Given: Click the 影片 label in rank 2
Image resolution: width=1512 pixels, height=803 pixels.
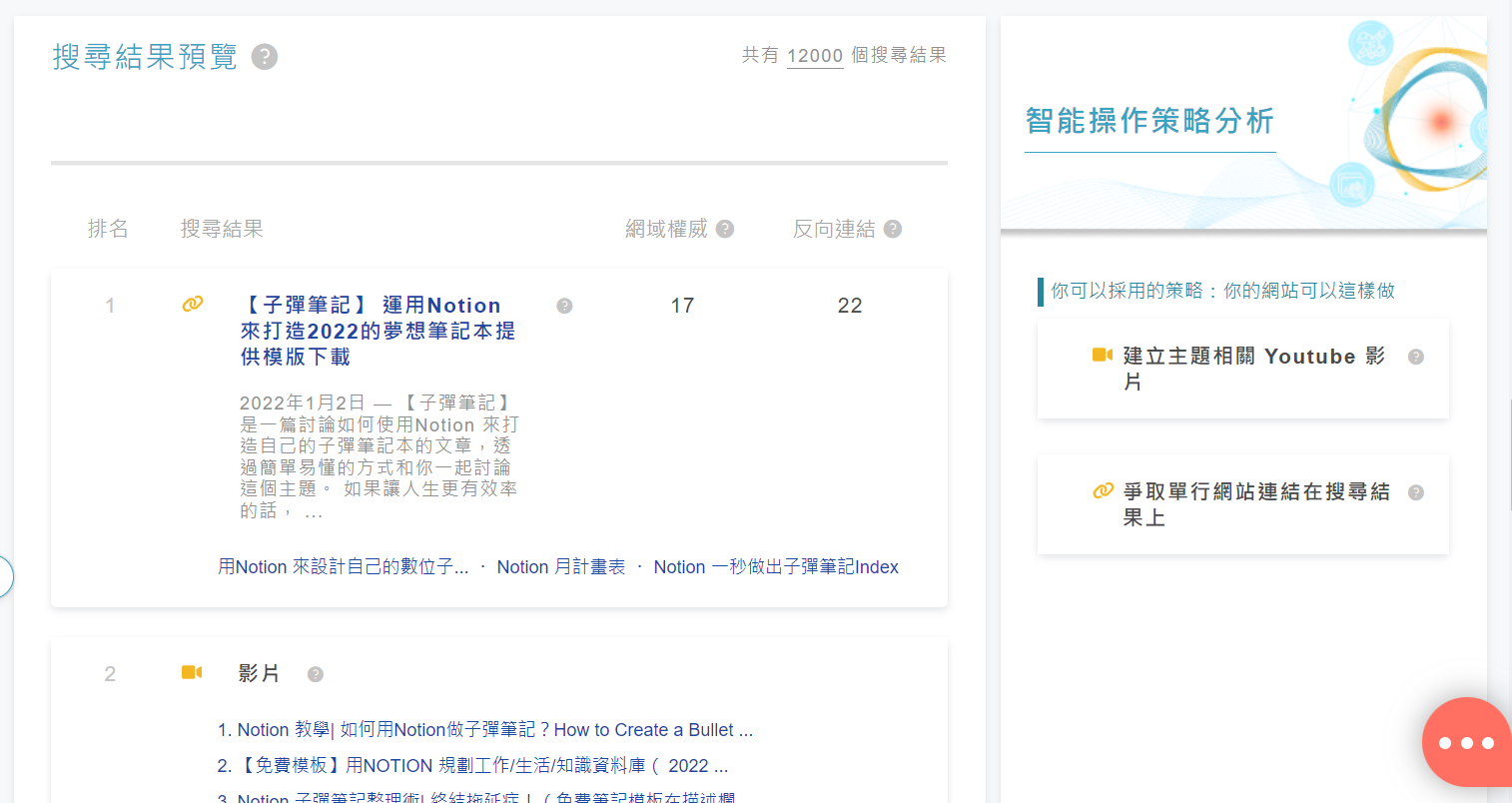Looking at the screenshot, I should [x=259, y=673].
